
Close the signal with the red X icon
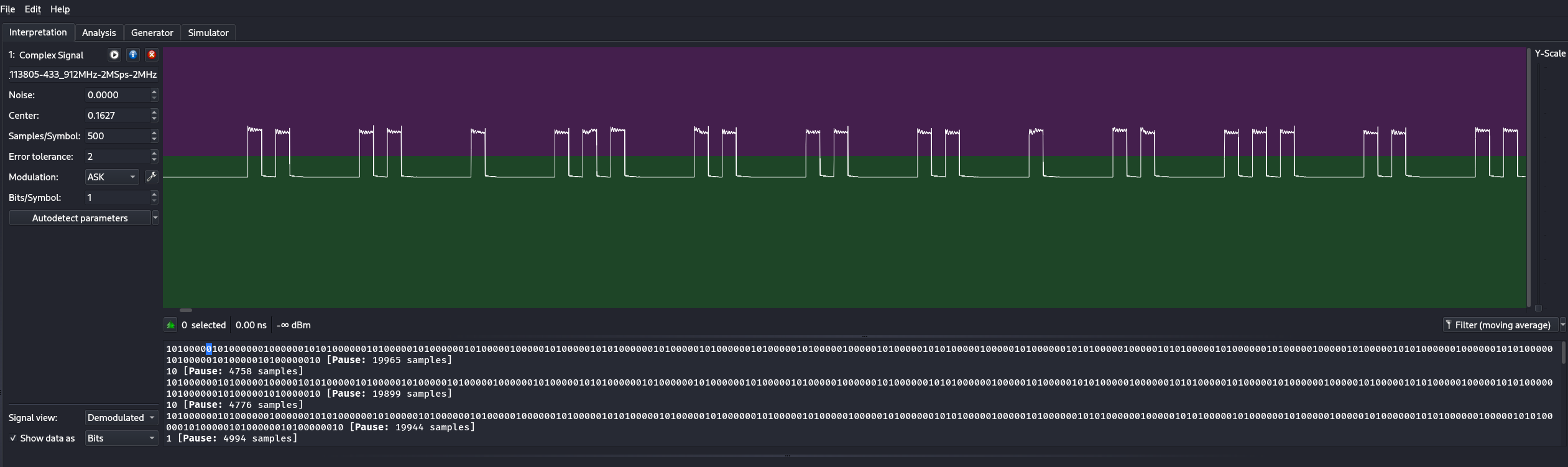click(151, 55)
